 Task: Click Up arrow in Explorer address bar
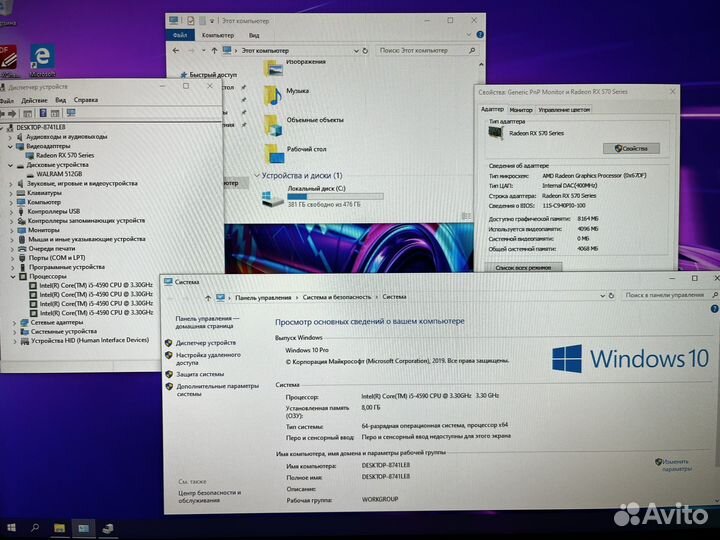214,51
